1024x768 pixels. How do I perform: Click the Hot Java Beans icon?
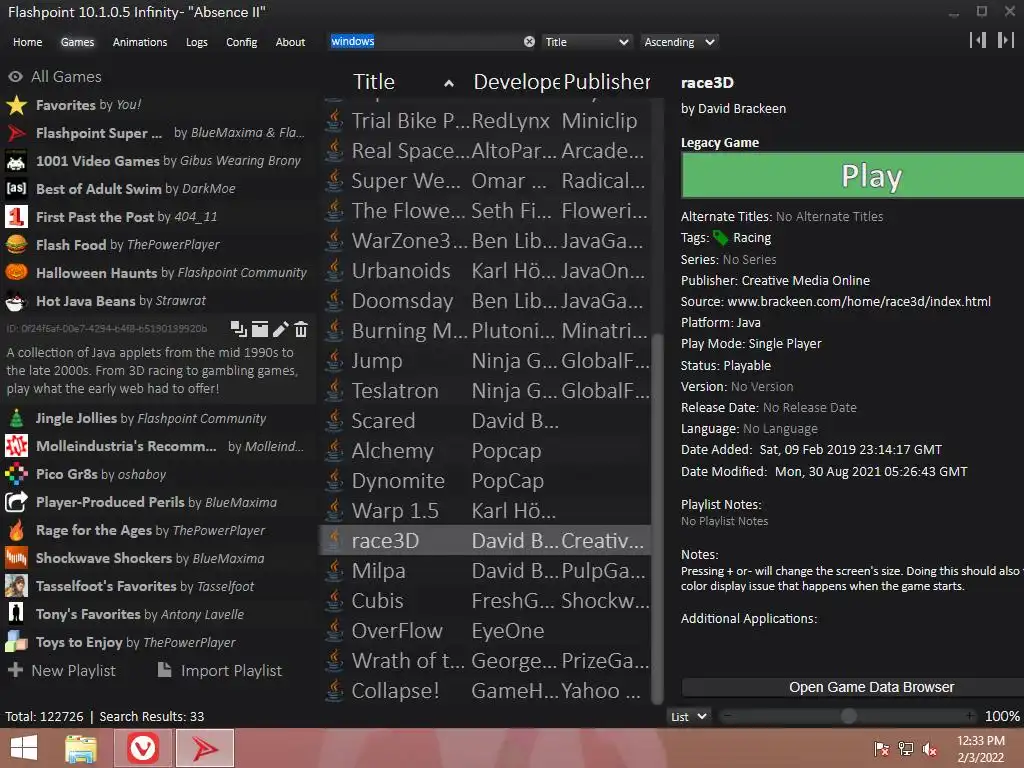16,301
